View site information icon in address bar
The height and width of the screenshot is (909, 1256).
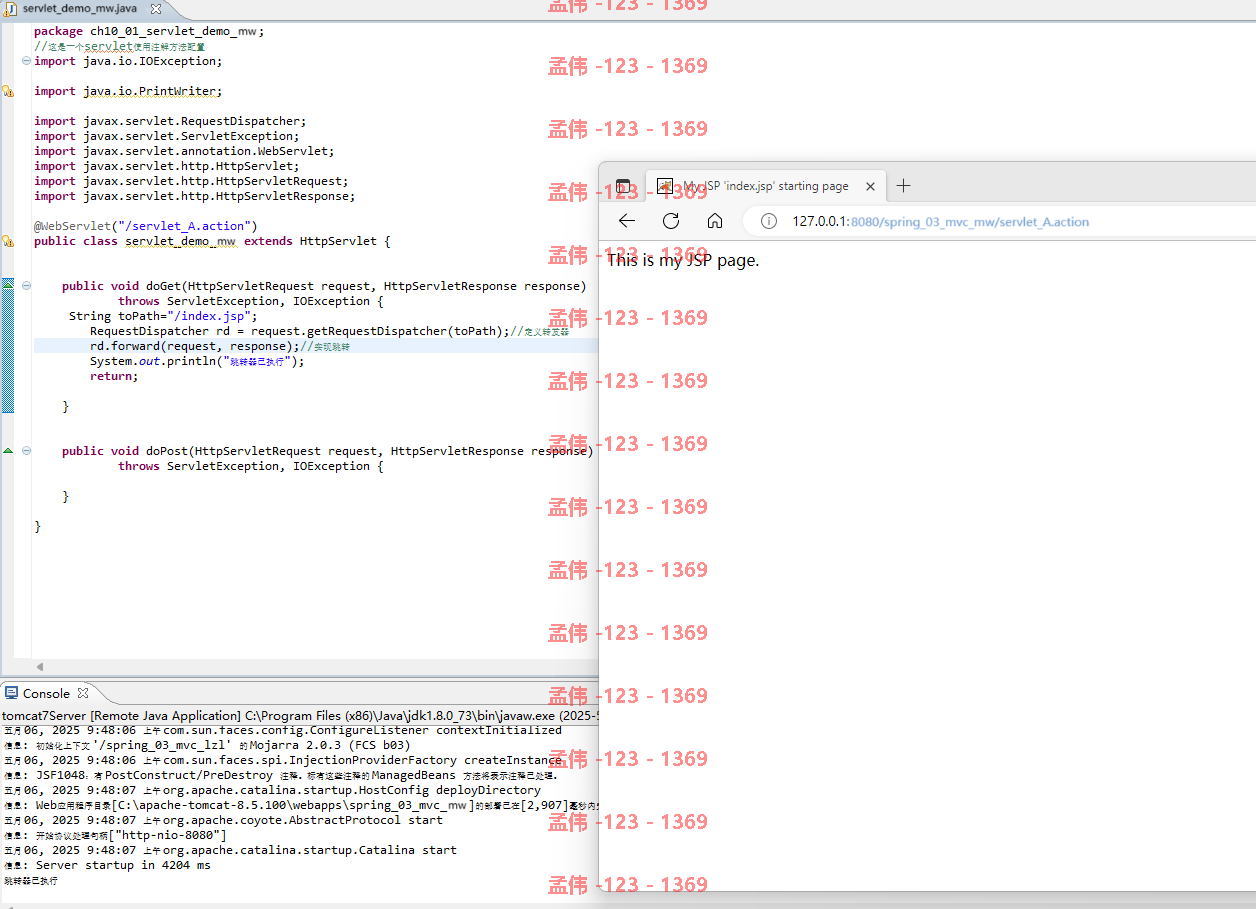click(768, 221)
